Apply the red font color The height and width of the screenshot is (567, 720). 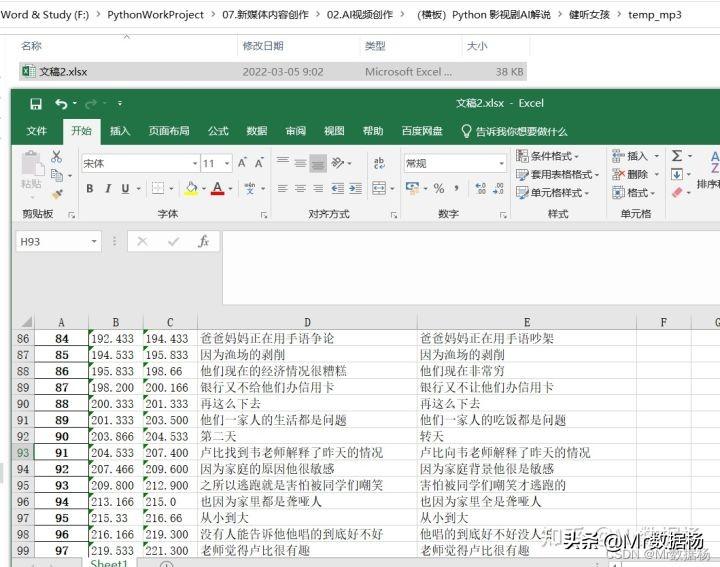click(x=218, y=189)
